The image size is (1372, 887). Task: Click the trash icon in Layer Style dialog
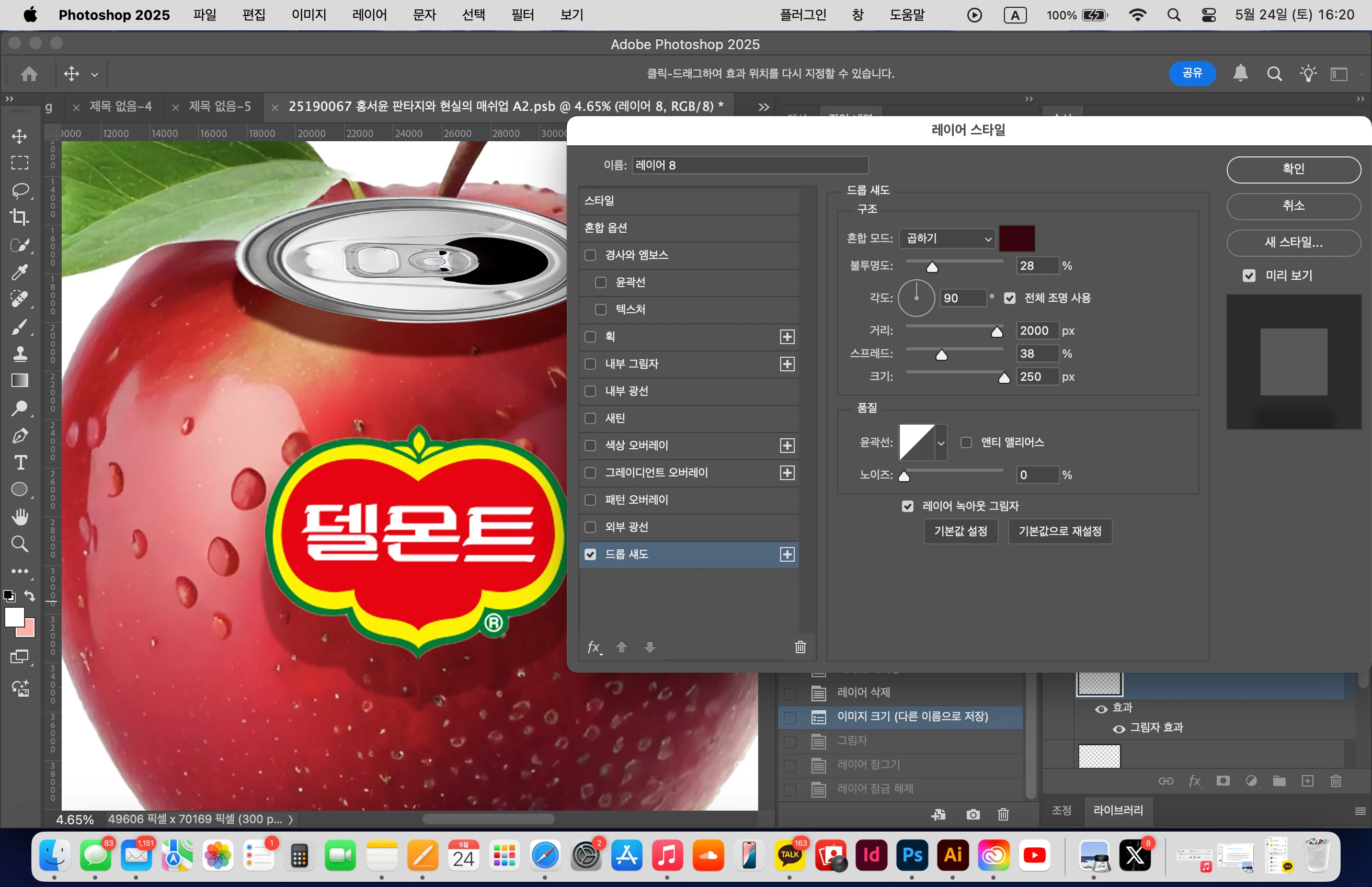(x=801, y=647)
